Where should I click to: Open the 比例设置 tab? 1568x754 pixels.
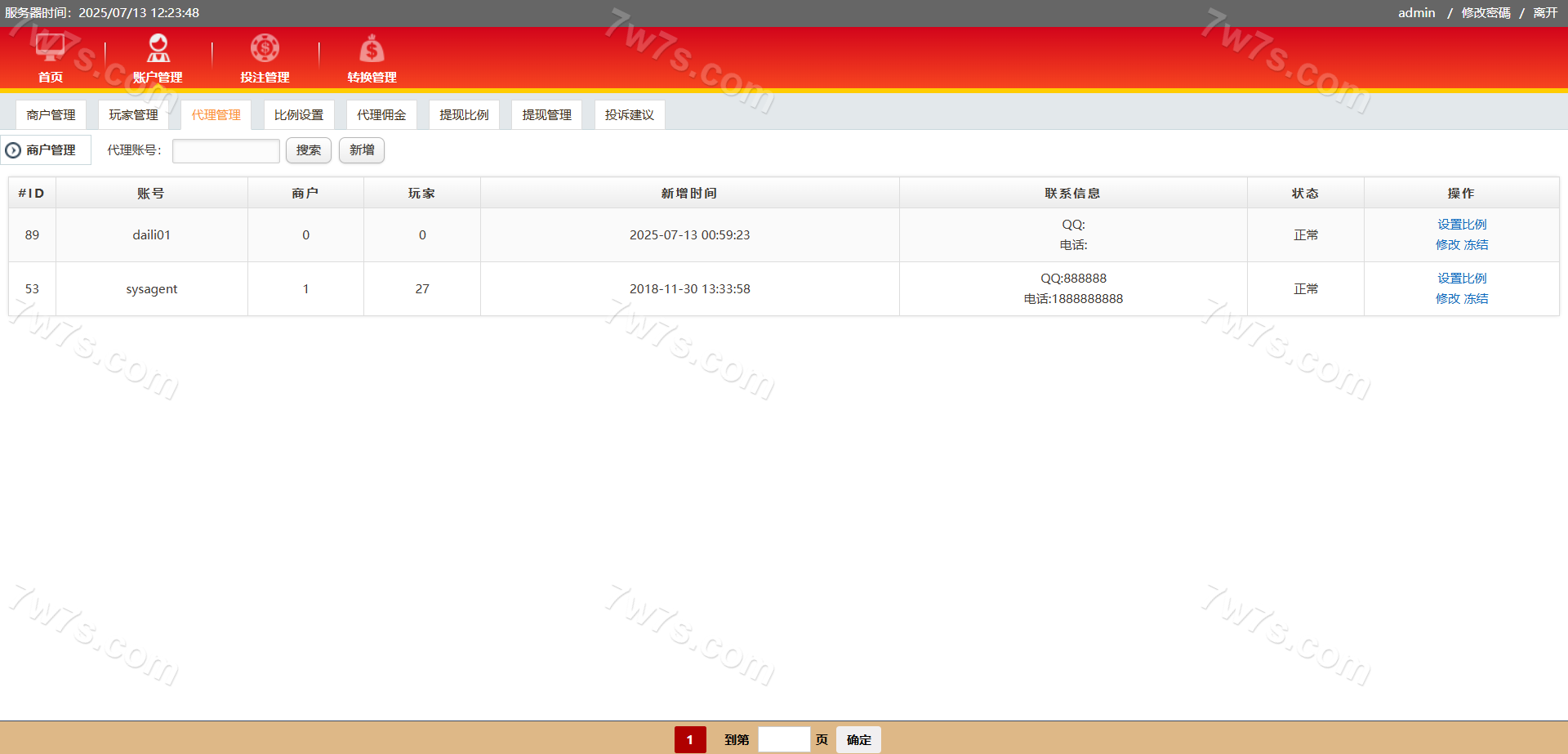(299, 115)
